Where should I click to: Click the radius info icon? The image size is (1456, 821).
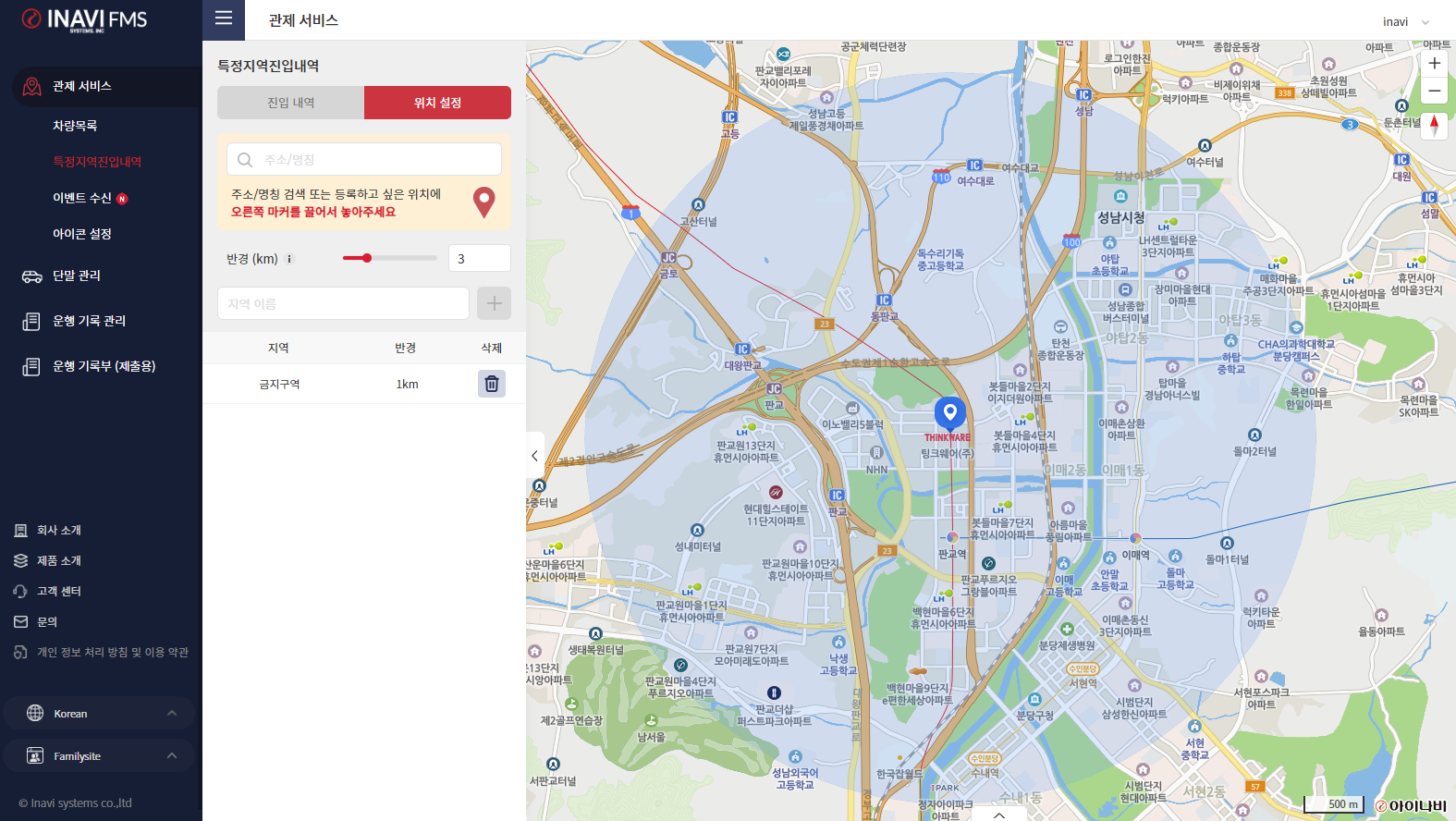(x=289, y=259)
